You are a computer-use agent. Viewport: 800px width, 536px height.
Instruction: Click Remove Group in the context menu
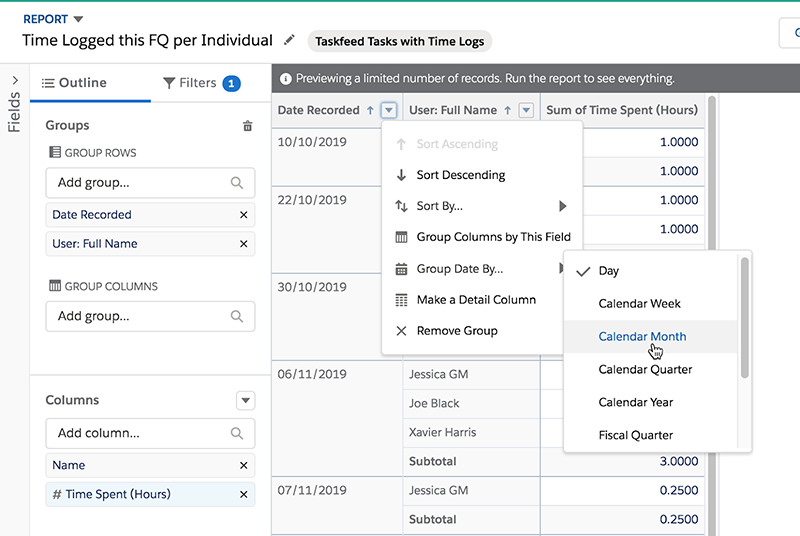(456, 331)
